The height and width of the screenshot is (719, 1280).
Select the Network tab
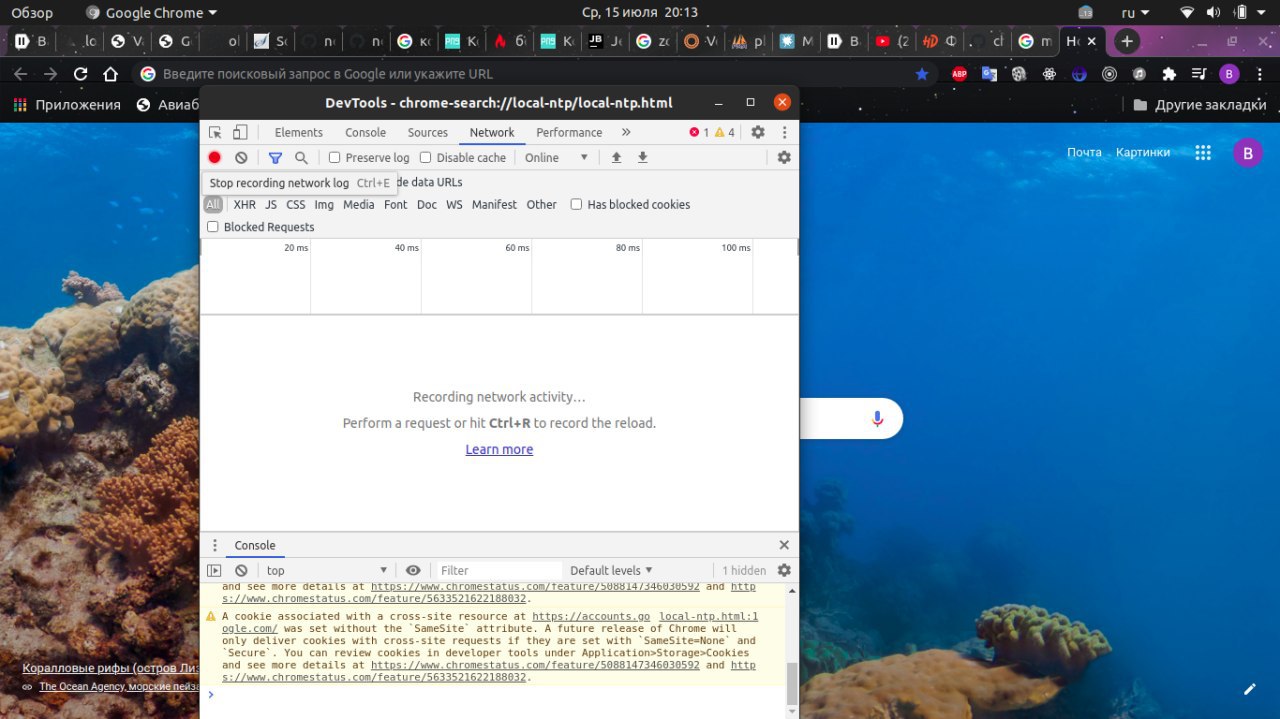[492, 132]
